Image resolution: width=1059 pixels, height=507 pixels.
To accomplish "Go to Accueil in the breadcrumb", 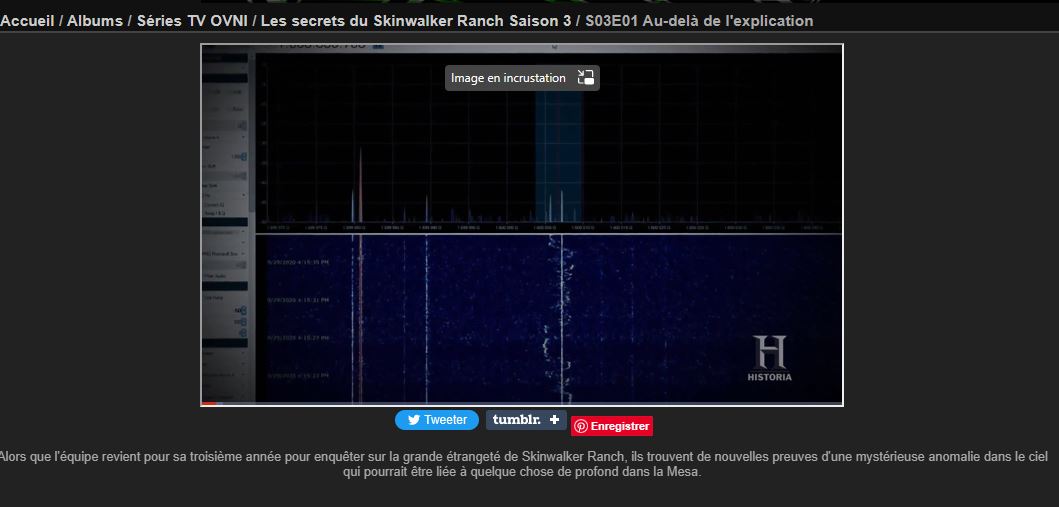I will tap(27, 21).
